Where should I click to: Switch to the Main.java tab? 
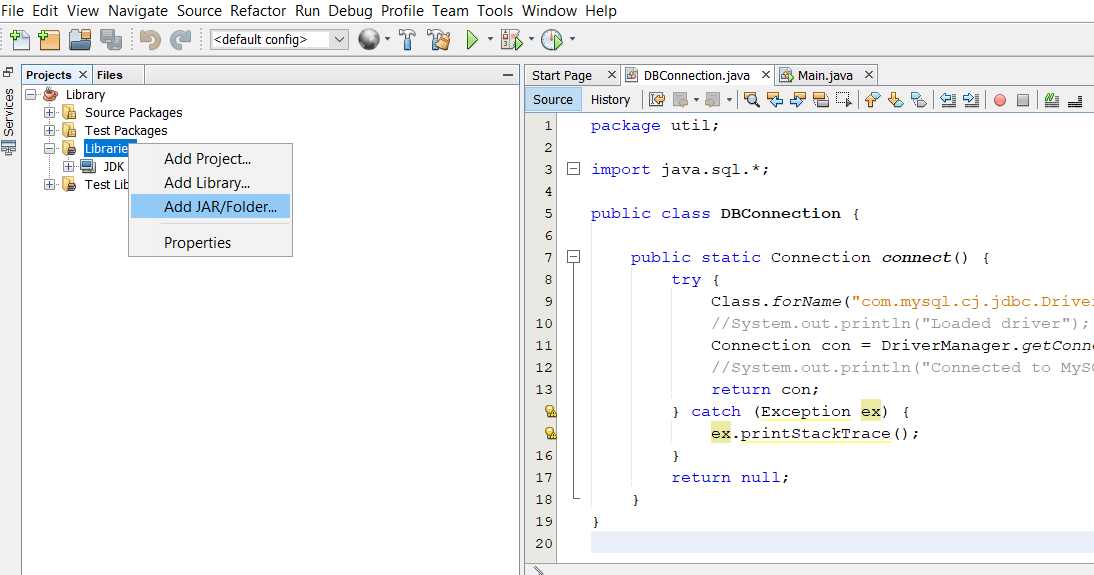825,75
